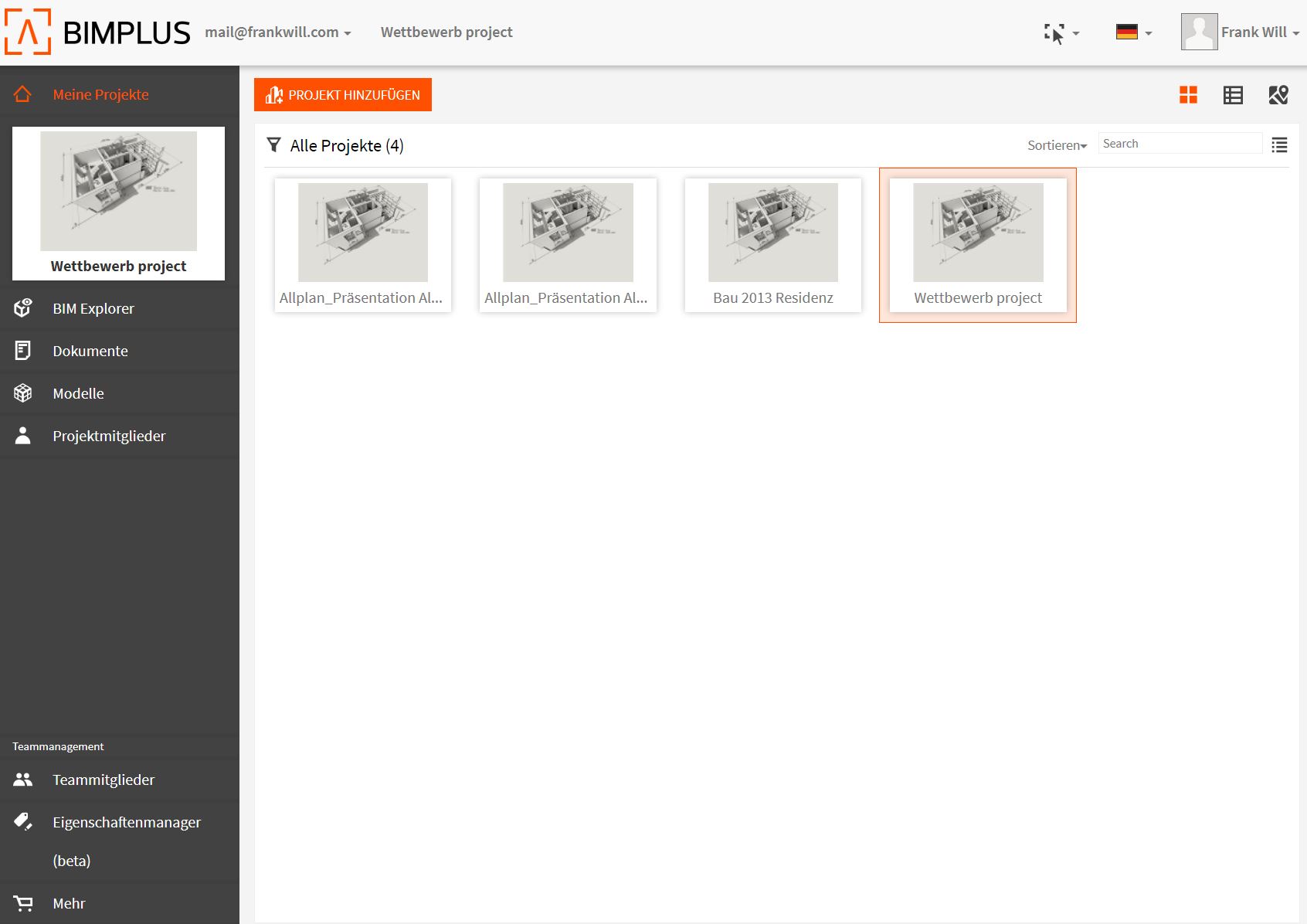Open Dokumente in the sidebar

tap(90, 351)
